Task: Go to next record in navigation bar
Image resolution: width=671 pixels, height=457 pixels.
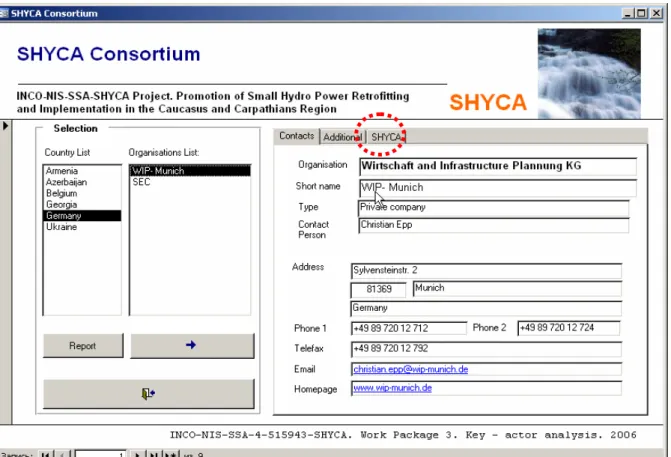Action: point(137,454)
